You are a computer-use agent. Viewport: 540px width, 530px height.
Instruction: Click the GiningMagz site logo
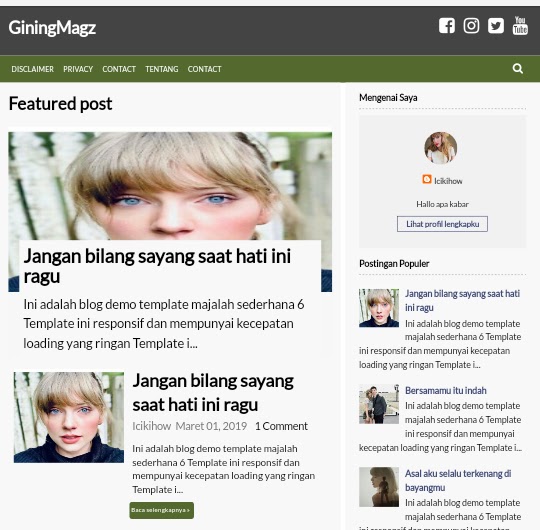[x=52, y=28]
